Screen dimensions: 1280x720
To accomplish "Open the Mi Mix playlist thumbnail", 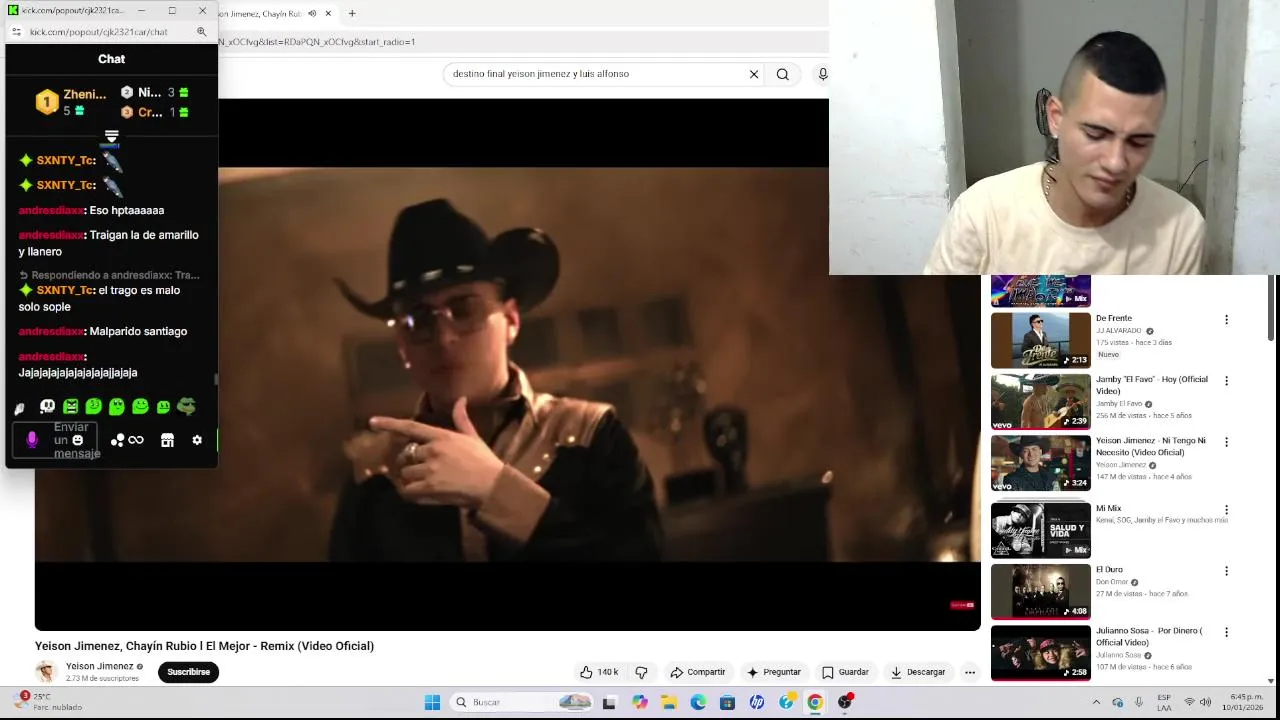I will (1041, 530).
